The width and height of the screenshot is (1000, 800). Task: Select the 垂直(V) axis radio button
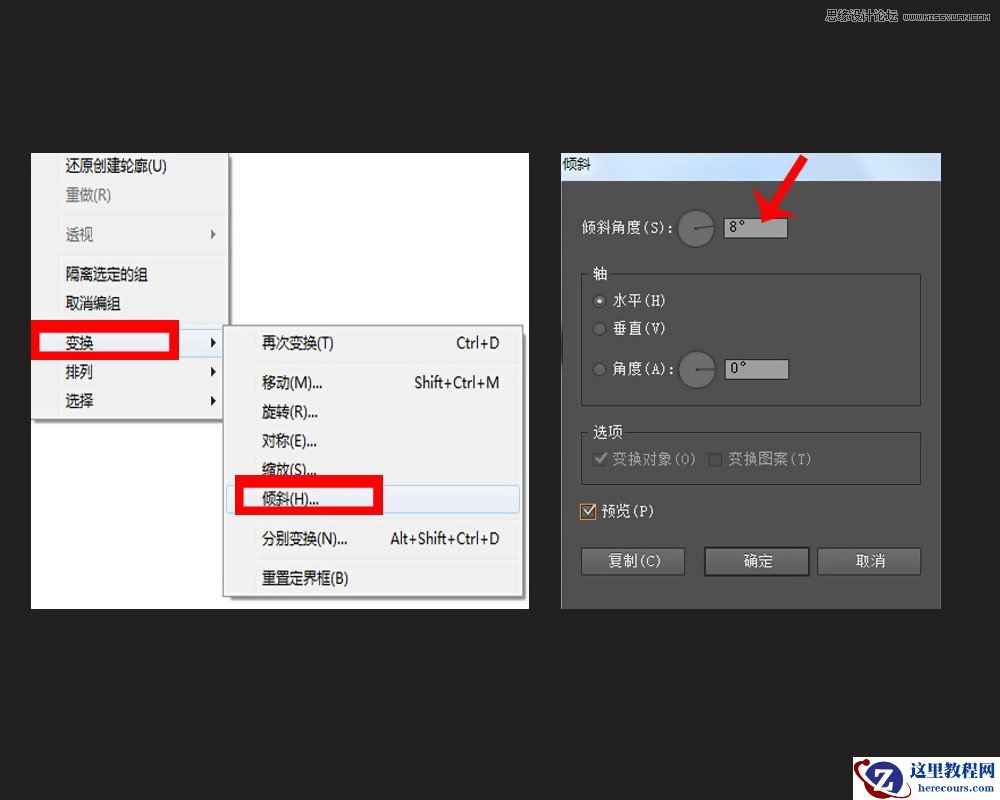(x=600, y=329)
